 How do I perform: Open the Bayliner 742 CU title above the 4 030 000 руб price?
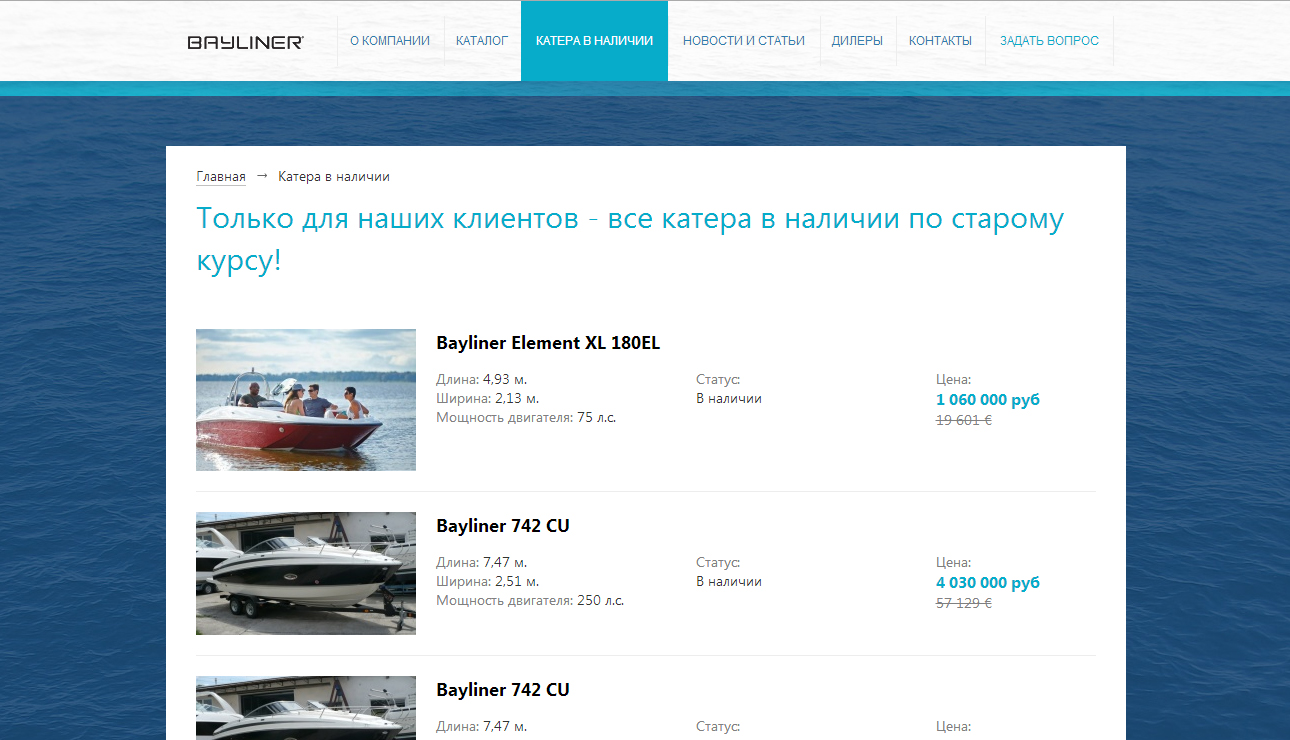[503, 526]
